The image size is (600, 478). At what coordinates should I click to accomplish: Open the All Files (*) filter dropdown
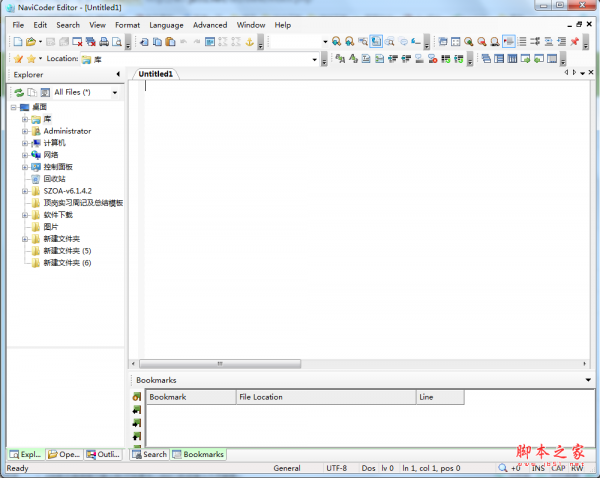[x=115, y=93]
